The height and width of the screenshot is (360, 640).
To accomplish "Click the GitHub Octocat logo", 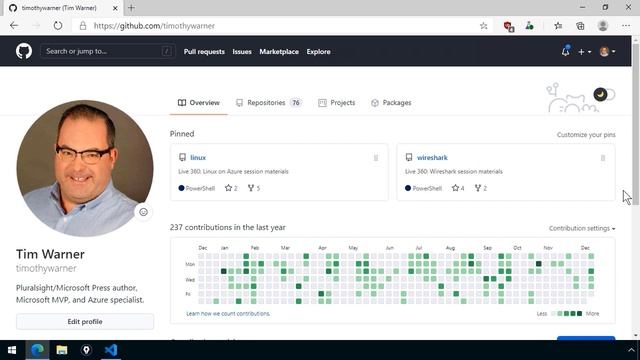I will (x=24, y=51).
